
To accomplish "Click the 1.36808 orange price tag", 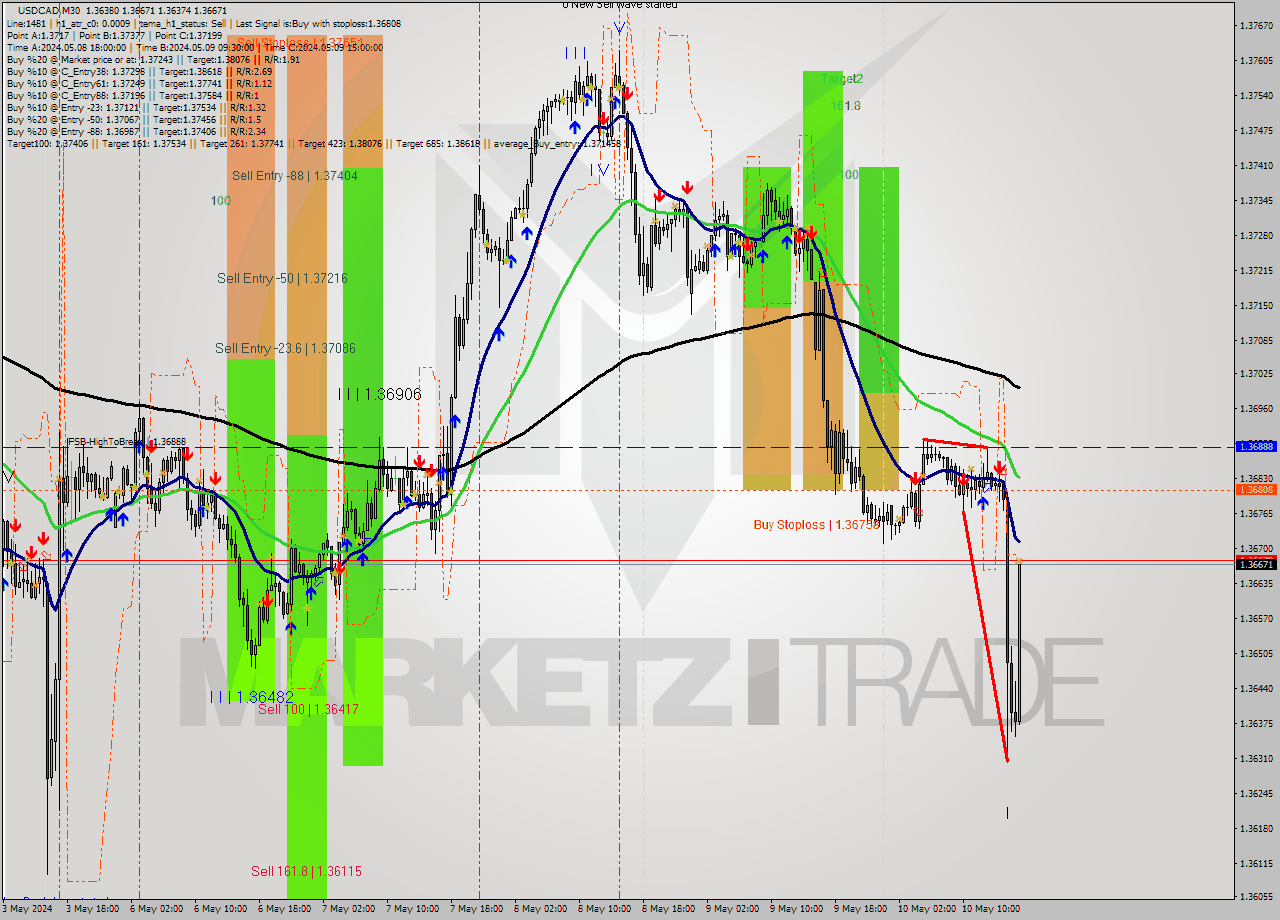I will click(x=1256, y=490).
